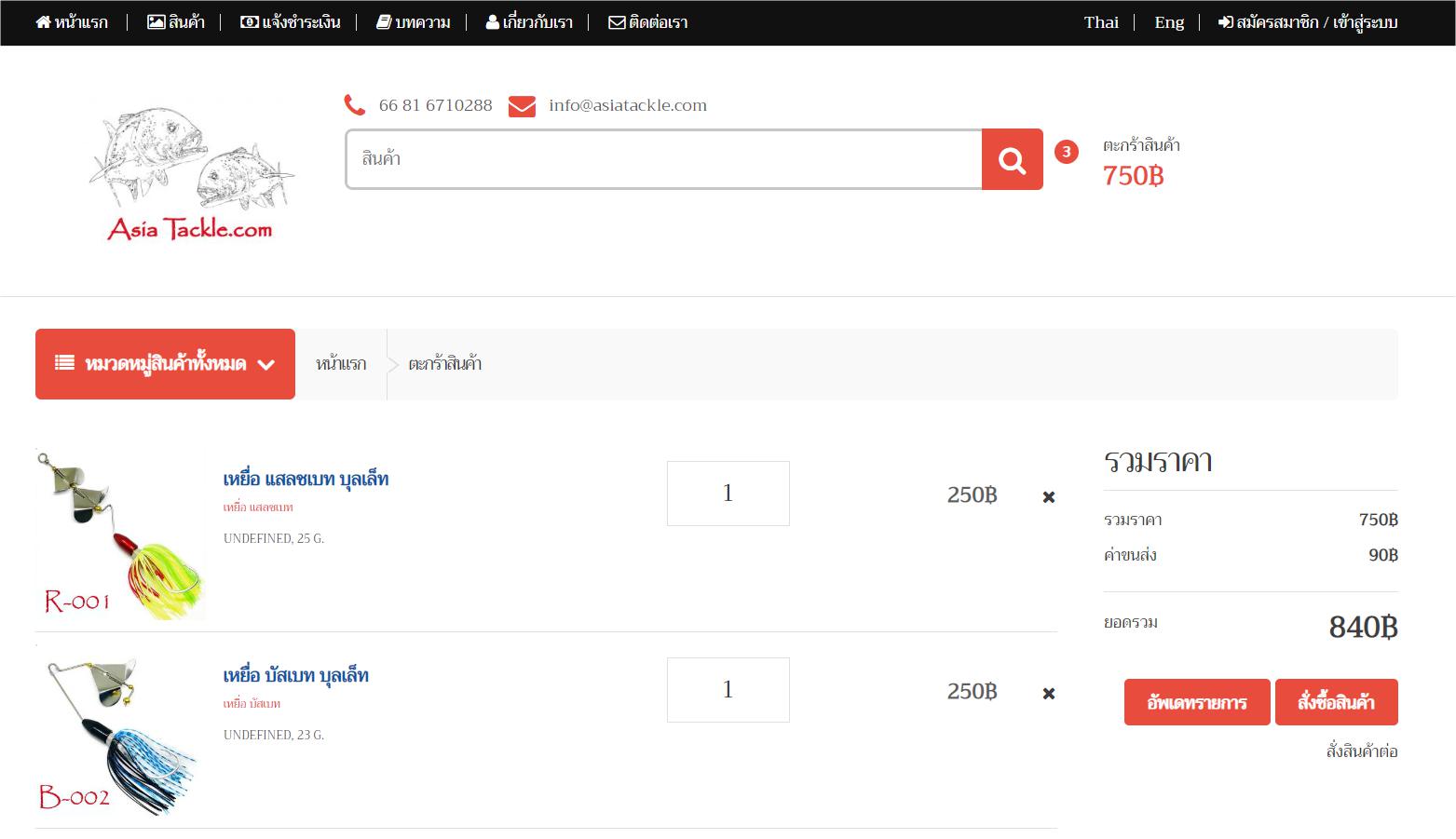Click quantity field for the R-001 lure
1456x839 pixels.
click(728, 494)
